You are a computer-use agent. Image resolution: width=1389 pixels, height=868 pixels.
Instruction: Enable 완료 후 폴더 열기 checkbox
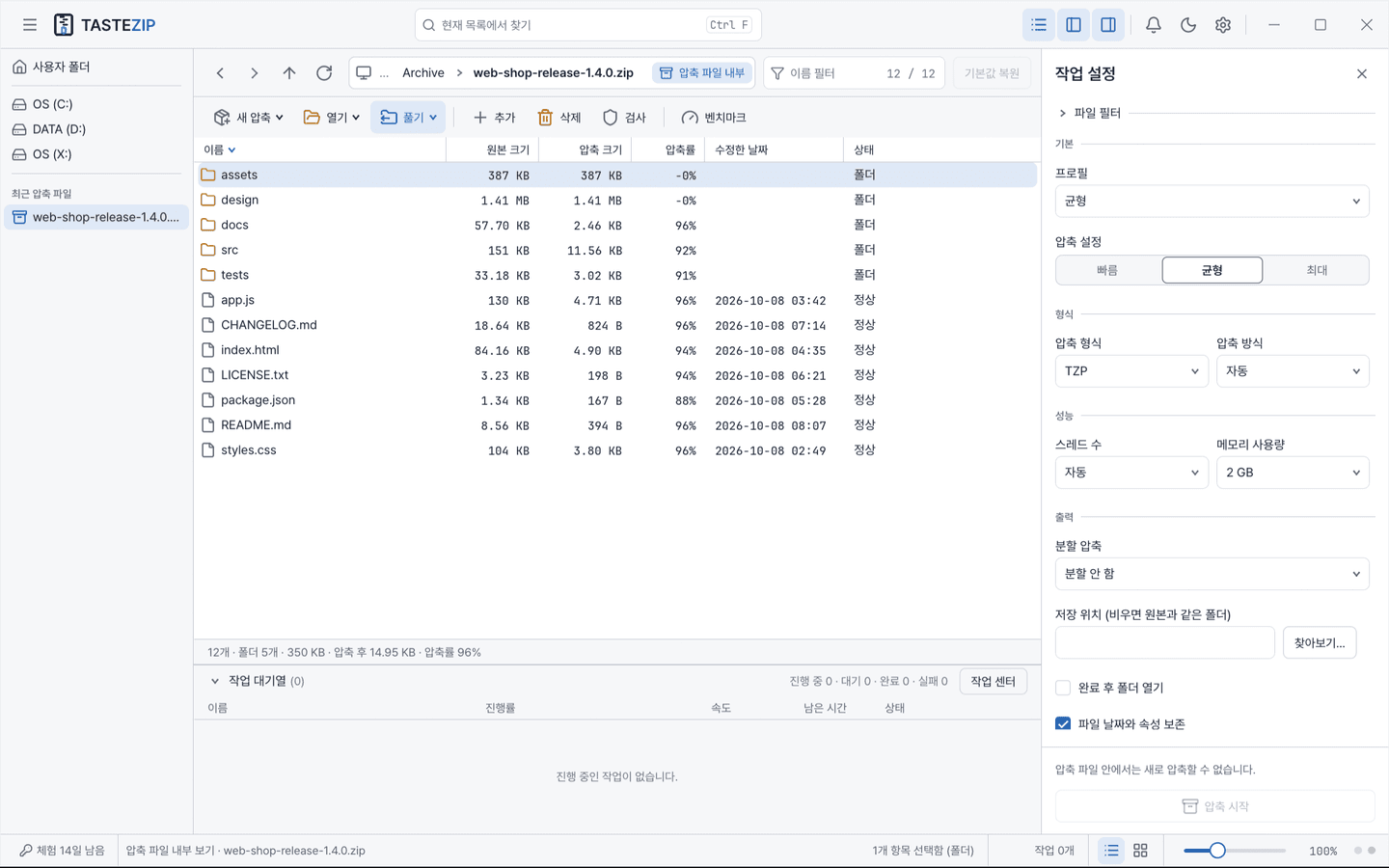1063,689
